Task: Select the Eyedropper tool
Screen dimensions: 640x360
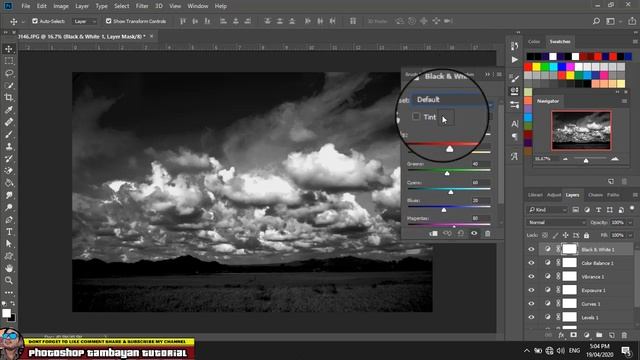Action: [x=9, y=110]
